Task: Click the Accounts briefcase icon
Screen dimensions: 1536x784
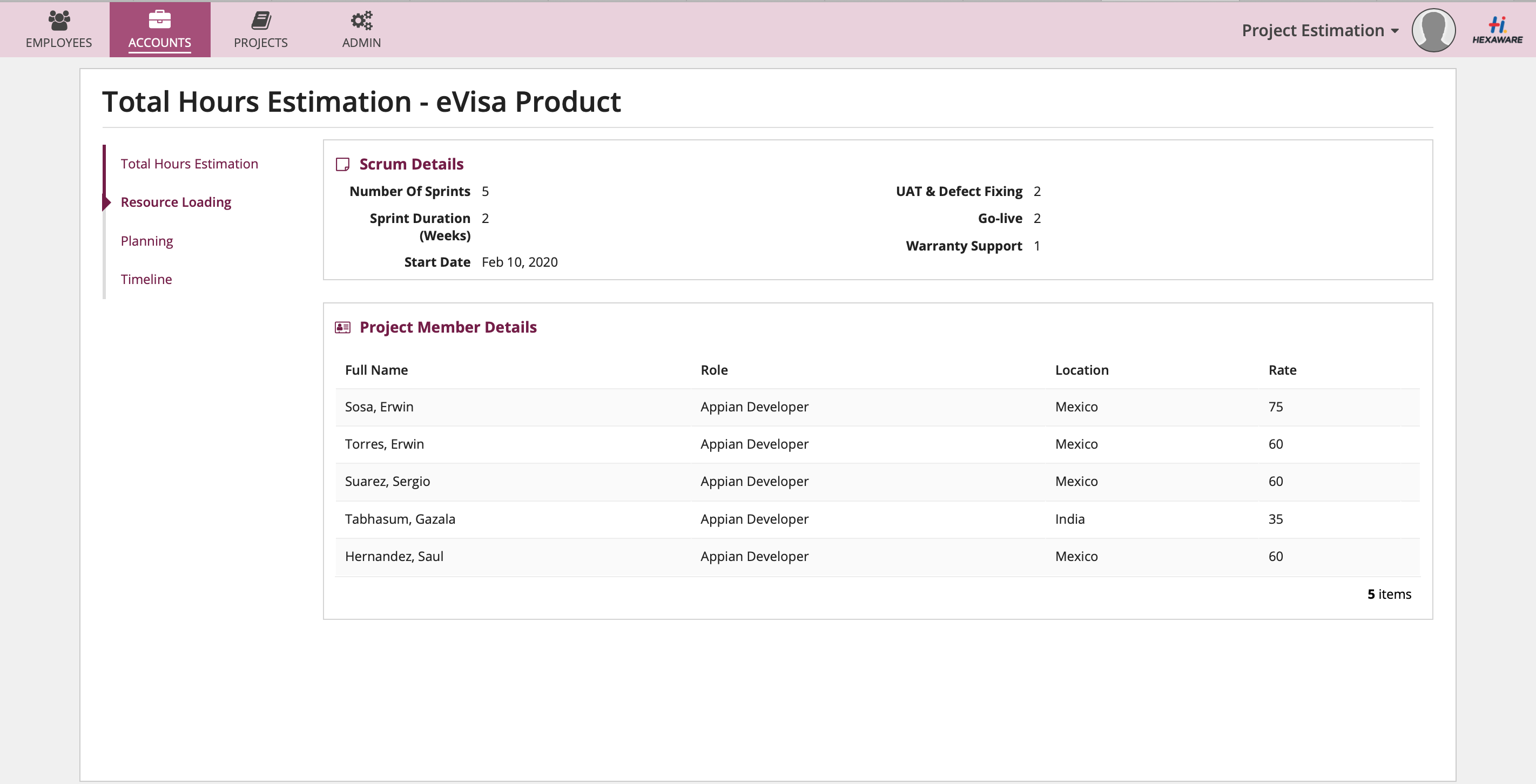Action: tap(159, 19)
